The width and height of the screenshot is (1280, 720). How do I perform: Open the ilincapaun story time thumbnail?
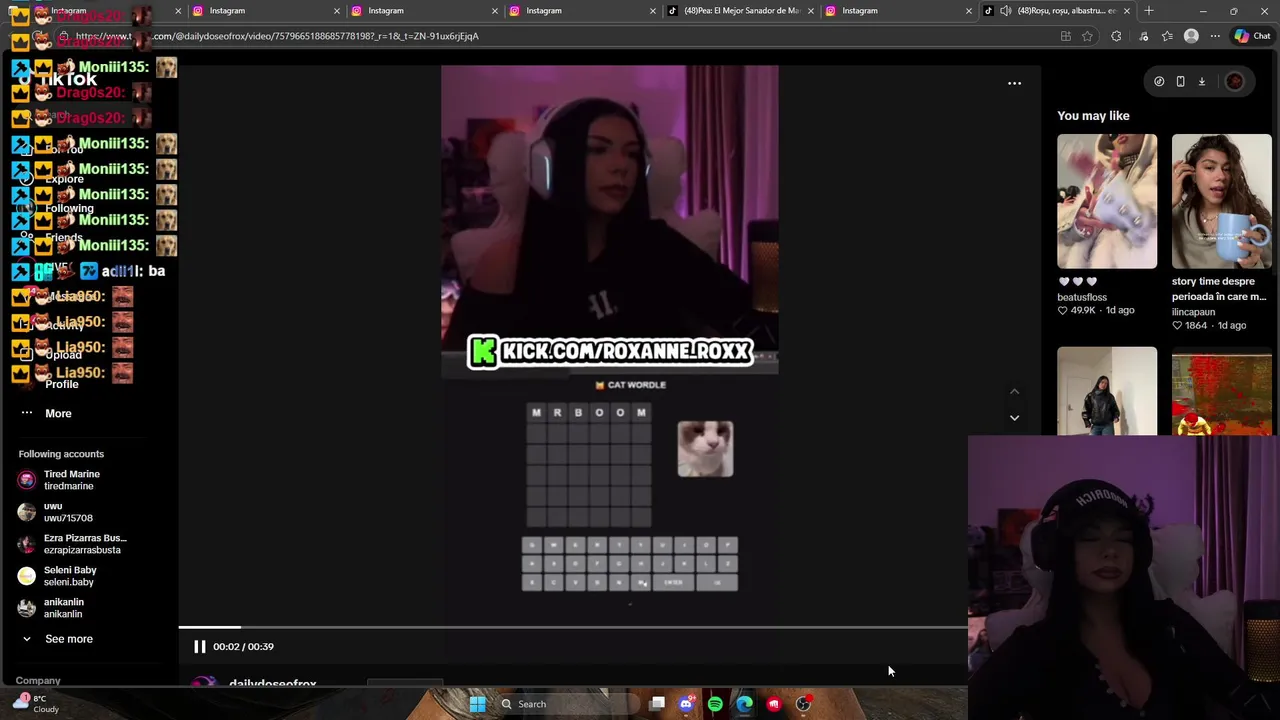click(x=1222, y=201)
